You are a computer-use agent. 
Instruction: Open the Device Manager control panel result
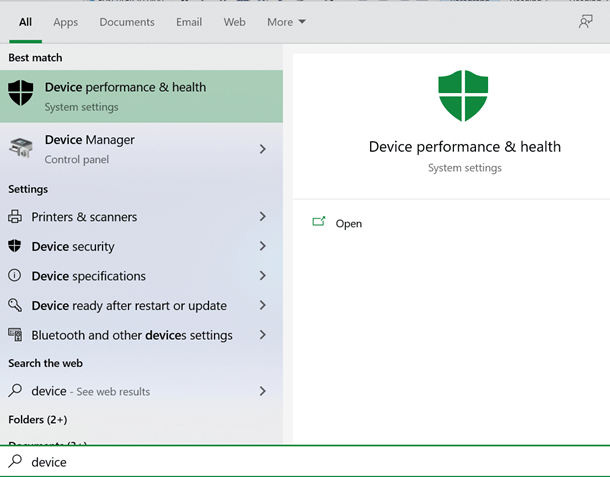pyautogui.click(x=141, y=149)
